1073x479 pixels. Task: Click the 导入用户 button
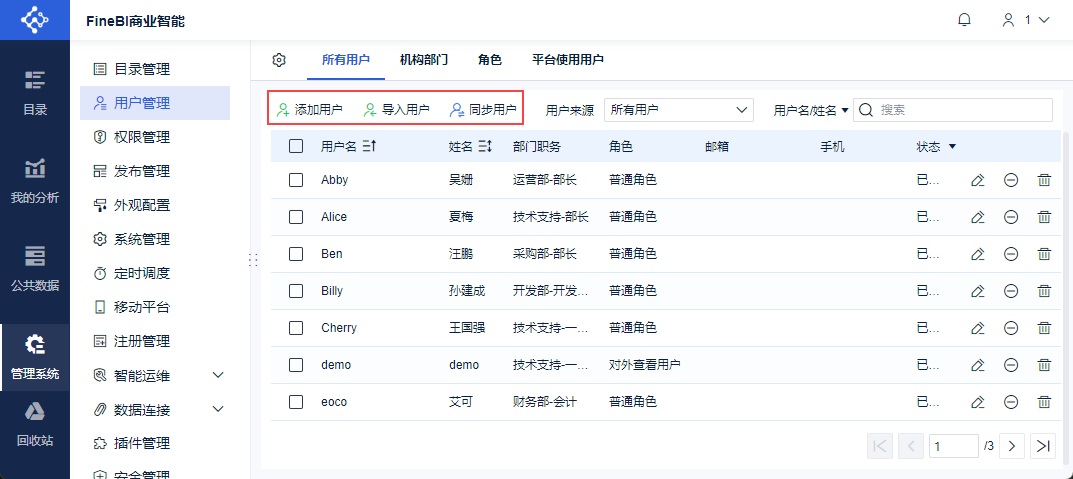click(396, 110)
